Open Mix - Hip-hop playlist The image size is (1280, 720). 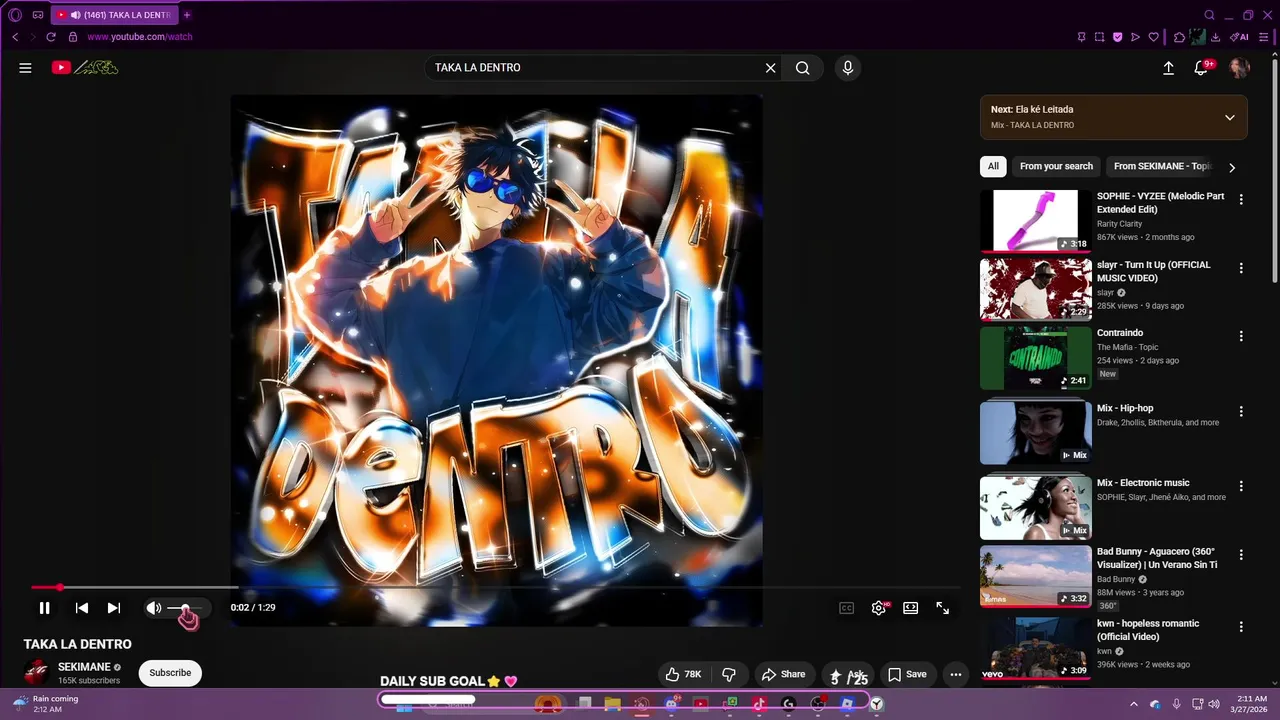pyautogui.click(x=1036, y=433)
